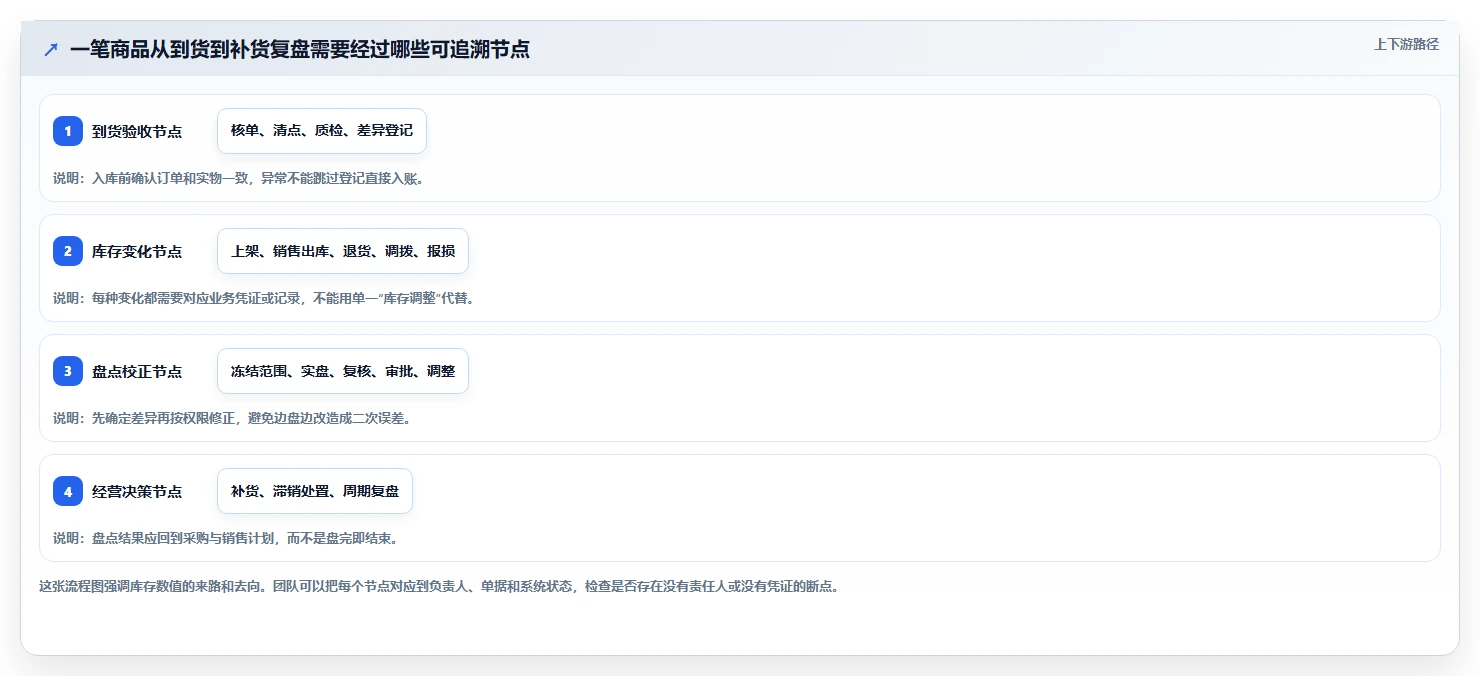
Task: Click the summary paragraph starting 这张流程图强调库存数值
Action: tap(438, 586)
